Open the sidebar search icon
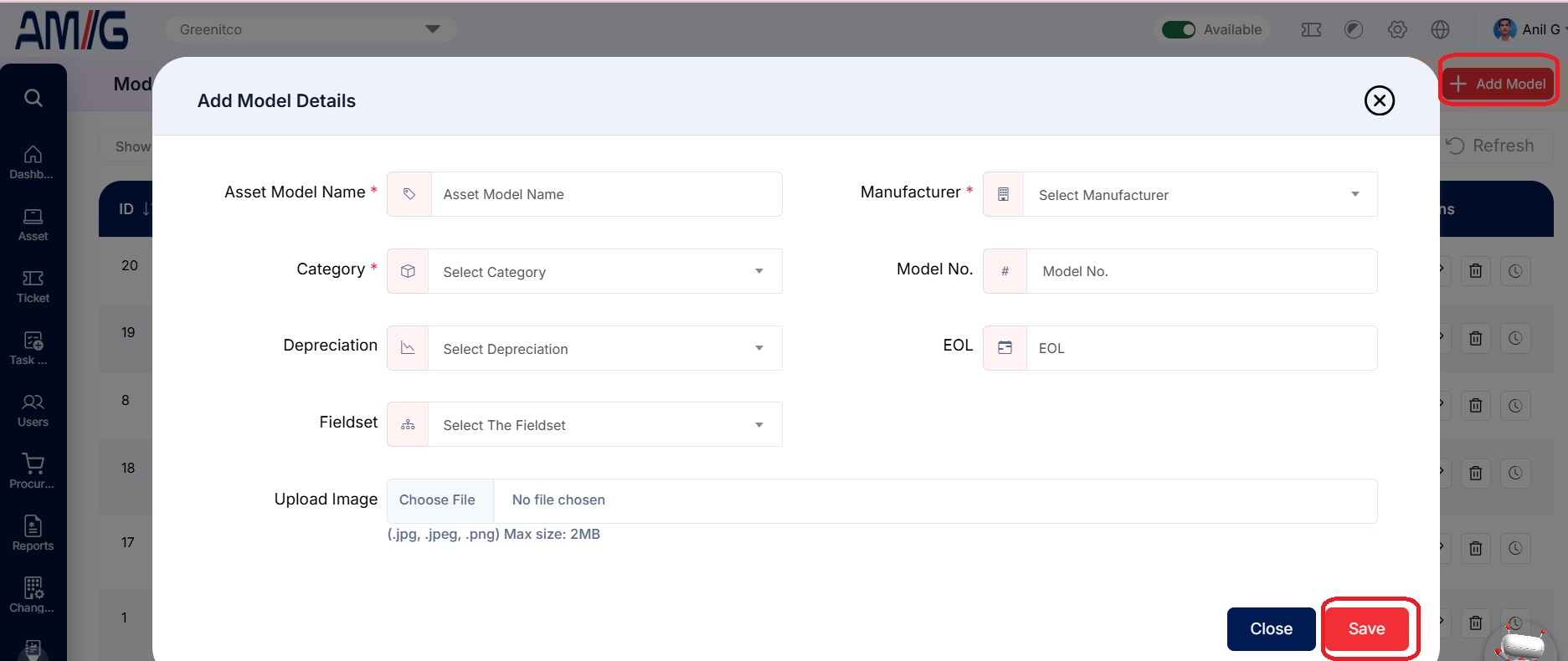 click(33, 98)
